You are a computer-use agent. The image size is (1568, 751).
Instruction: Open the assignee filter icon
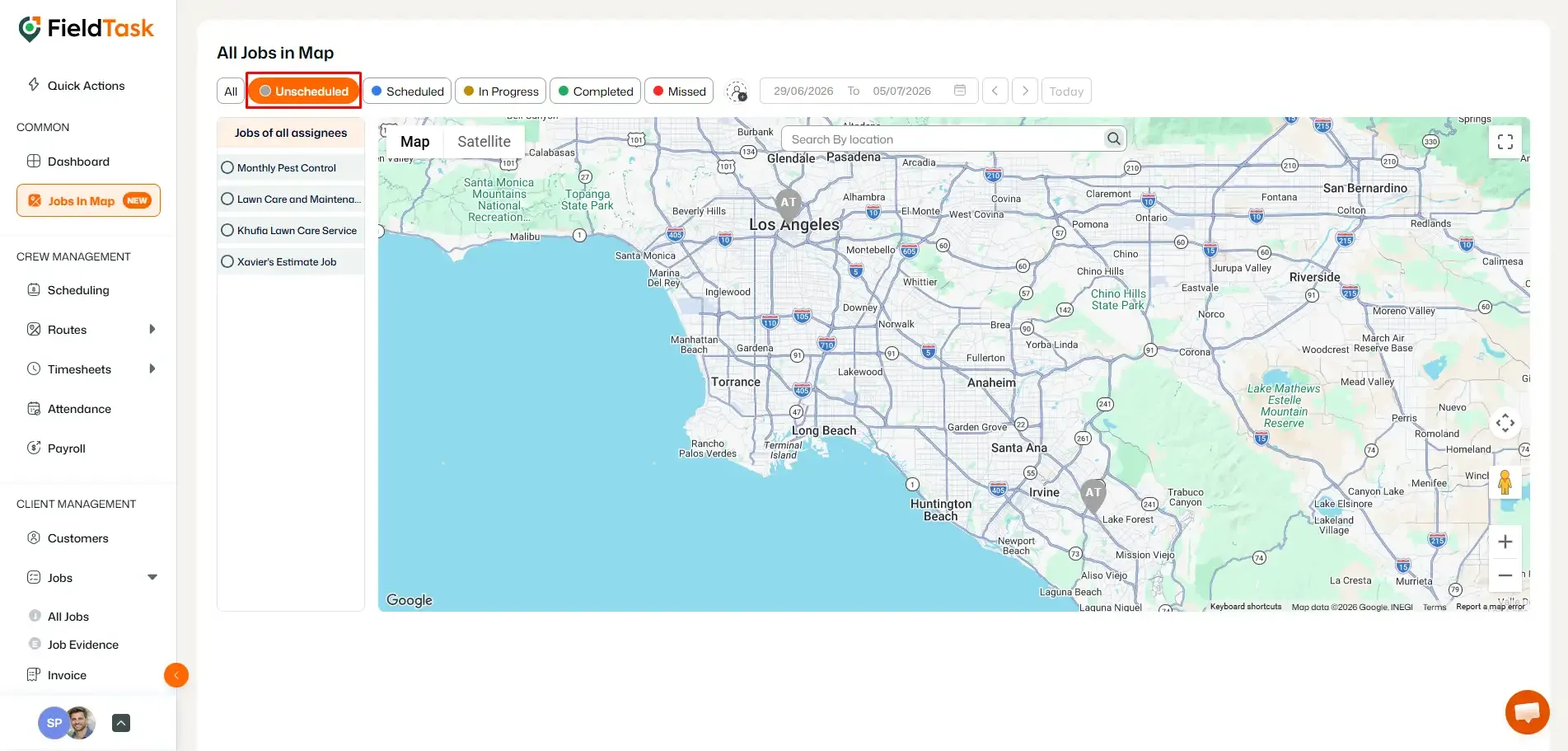(x=737, y=92)
